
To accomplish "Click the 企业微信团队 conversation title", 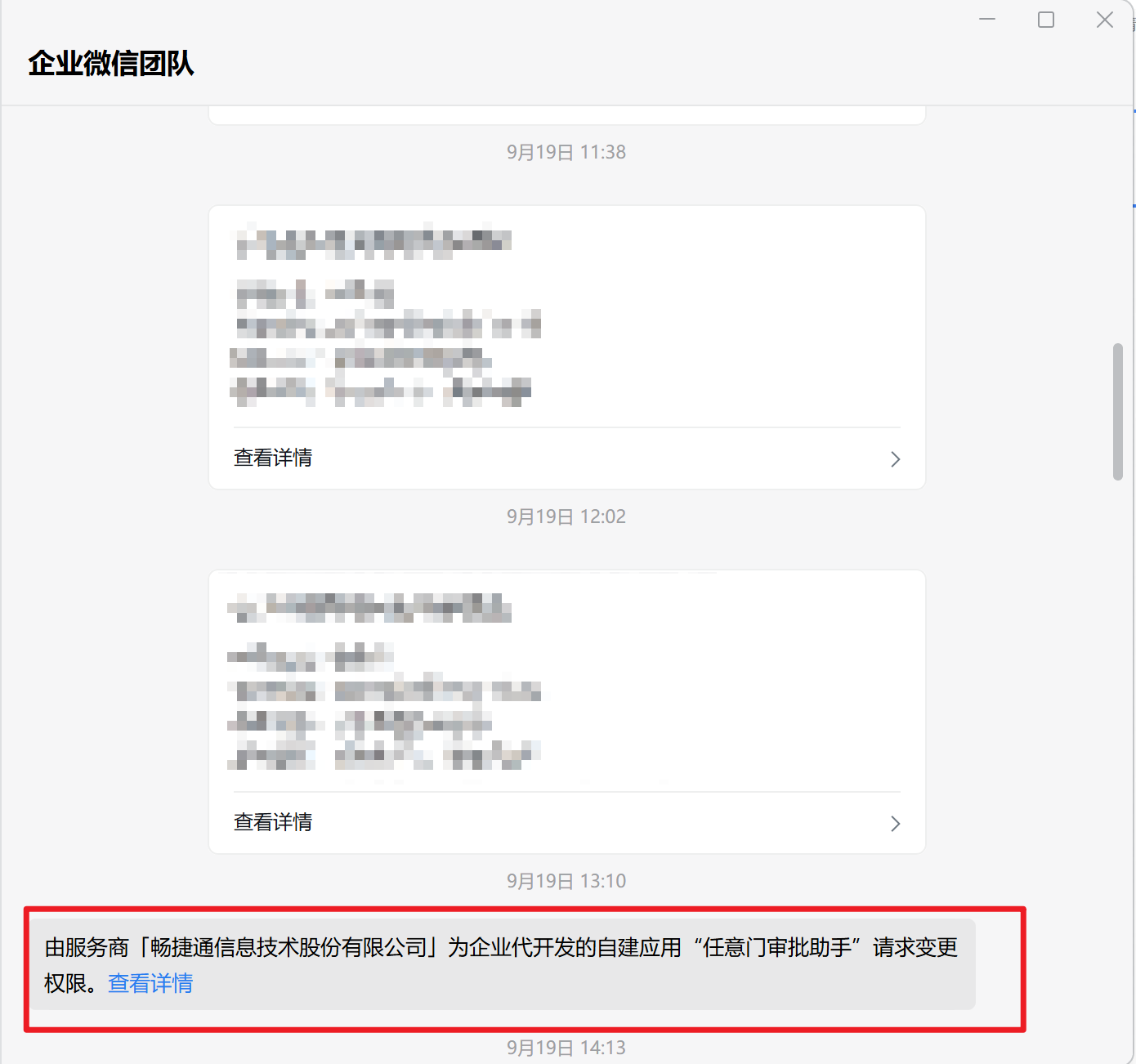I will (111, 63).
